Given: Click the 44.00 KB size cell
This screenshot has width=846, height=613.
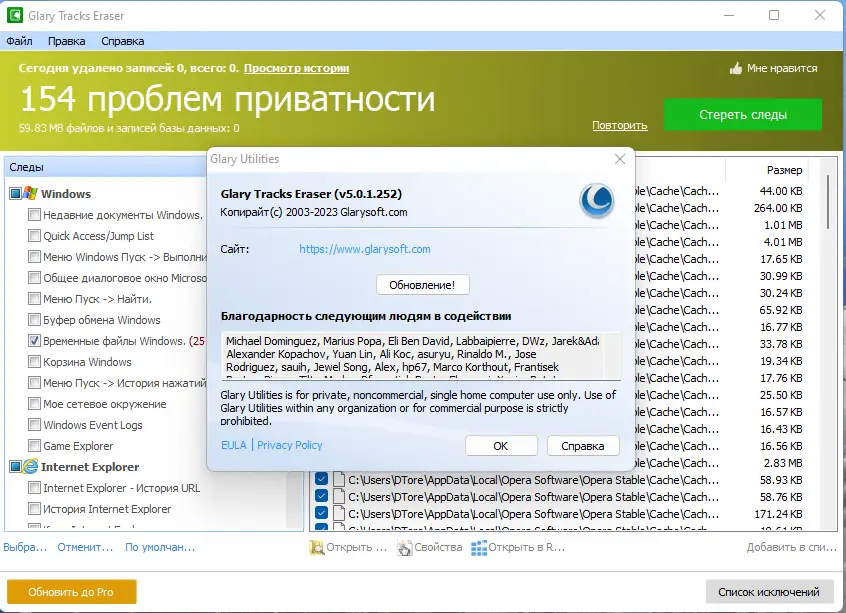Looking at the screenshot, I should (781, 191).
